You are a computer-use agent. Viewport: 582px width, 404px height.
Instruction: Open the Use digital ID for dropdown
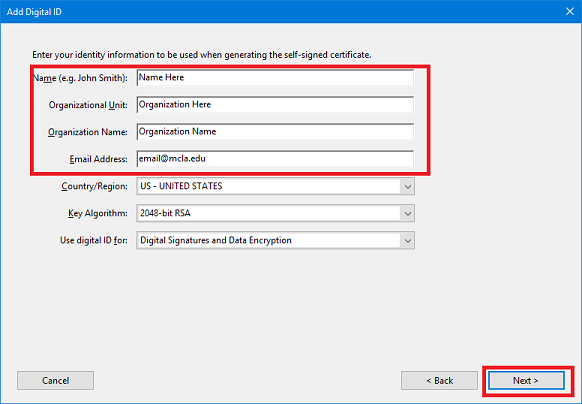275,240
